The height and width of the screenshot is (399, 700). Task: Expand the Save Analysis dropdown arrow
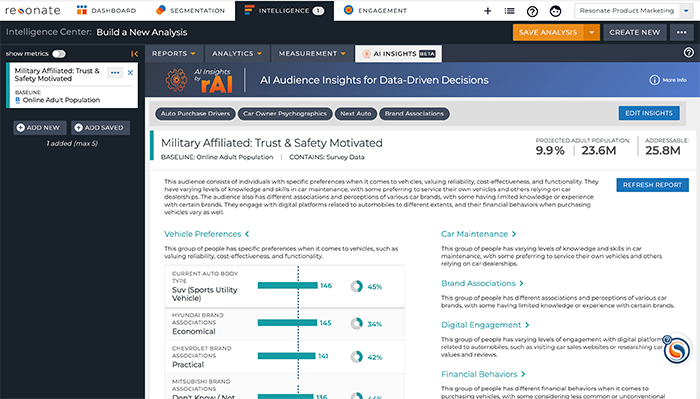(592, 32)
